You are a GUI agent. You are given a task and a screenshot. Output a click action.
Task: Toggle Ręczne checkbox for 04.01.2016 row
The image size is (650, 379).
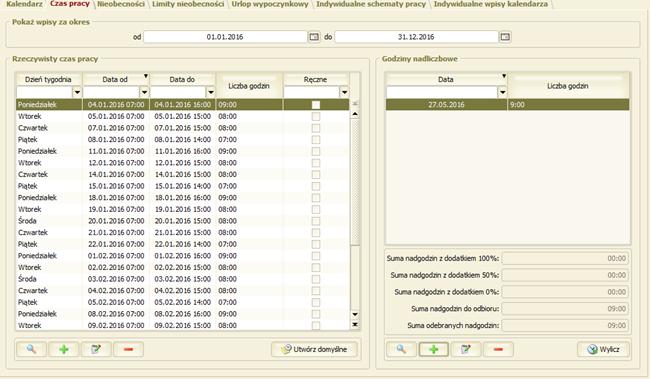[x=316, y=105]
